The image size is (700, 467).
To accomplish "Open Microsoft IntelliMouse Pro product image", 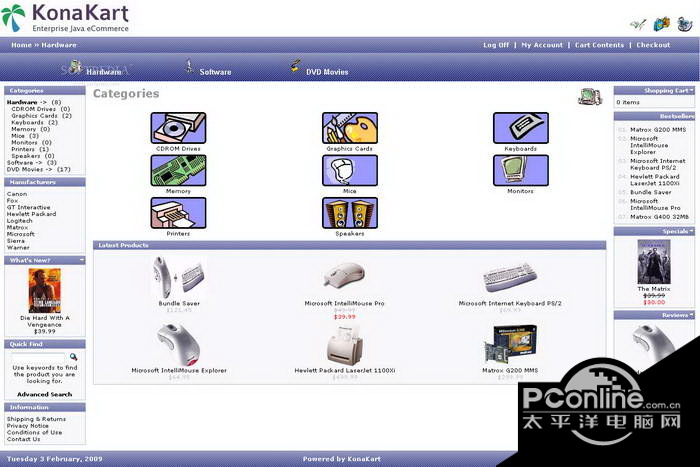I will point(344,275).
